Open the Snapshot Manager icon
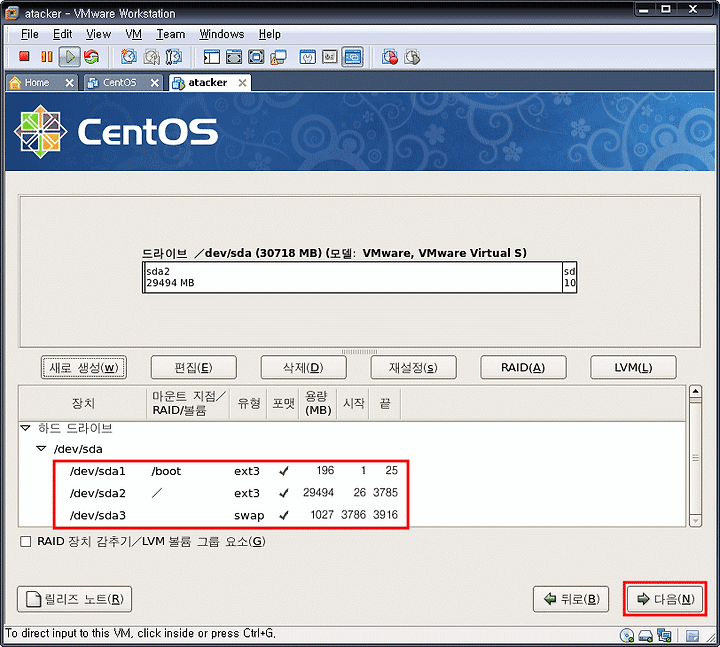This screenshot has height=647, width=720. pos(174,57)
